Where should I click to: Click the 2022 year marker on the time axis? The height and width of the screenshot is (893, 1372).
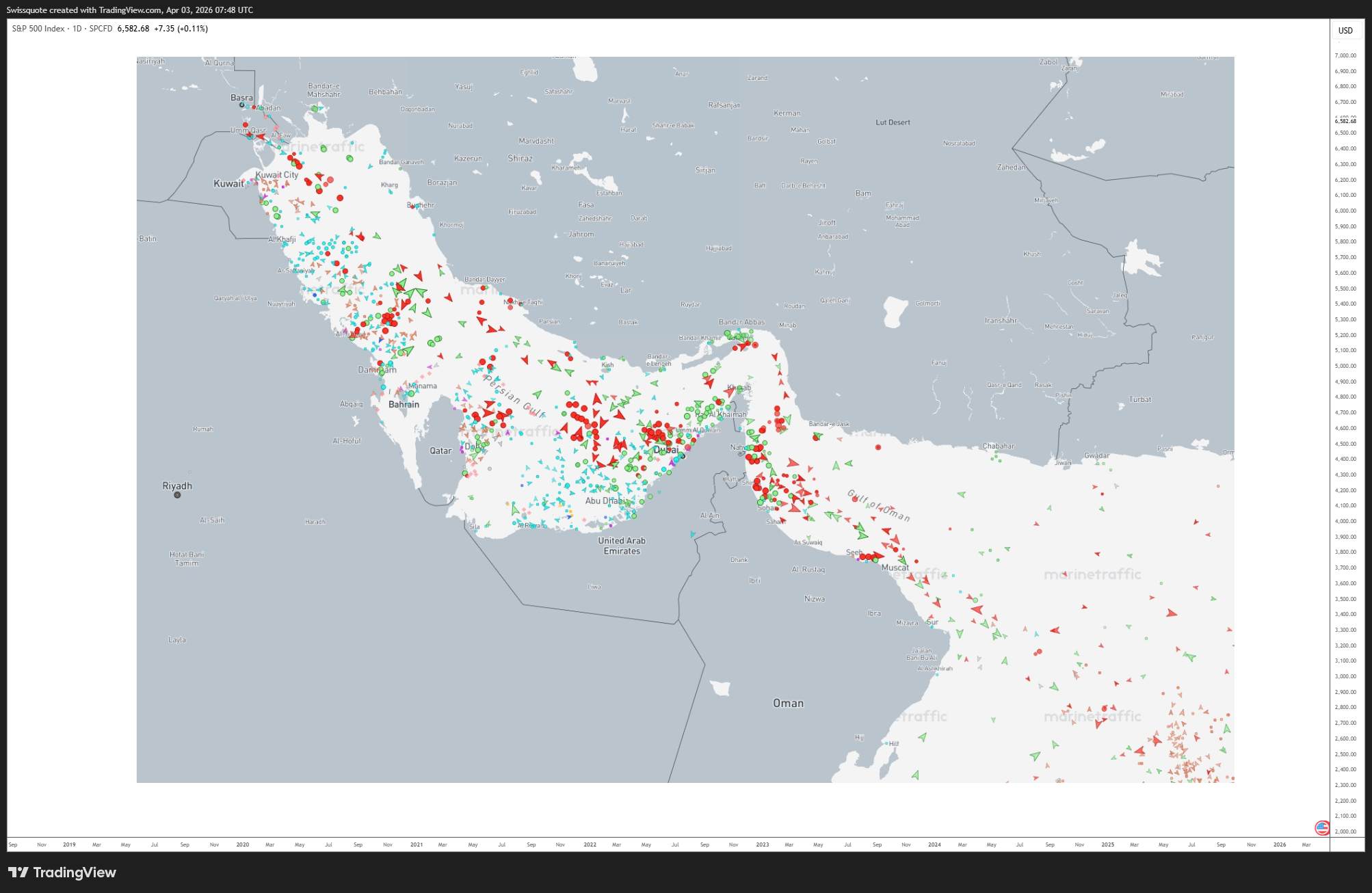point(590,844)
